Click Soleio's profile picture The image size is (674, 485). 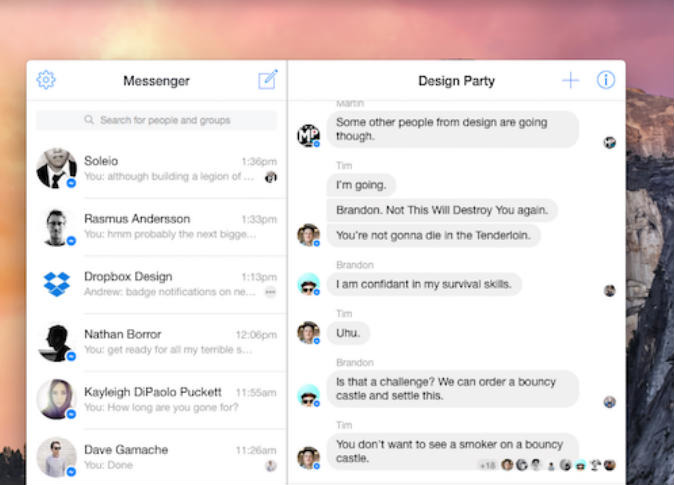tap(57, 169)
